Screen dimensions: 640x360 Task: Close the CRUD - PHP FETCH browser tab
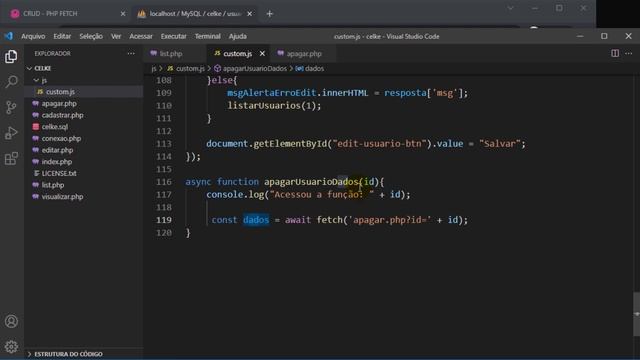tap(123, 14)
